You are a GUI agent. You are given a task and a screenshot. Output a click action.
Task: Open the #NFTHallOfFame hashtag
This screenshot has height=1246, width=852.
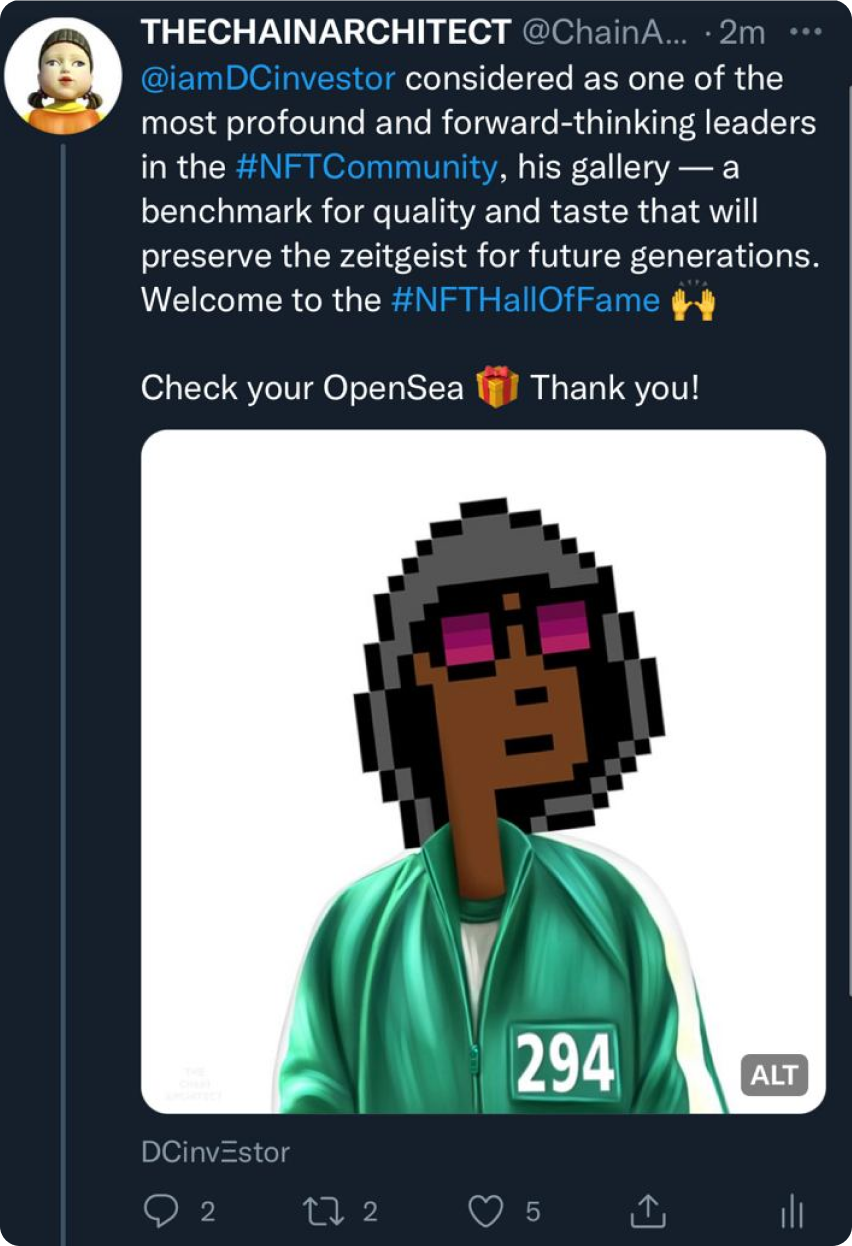point(526,300)
